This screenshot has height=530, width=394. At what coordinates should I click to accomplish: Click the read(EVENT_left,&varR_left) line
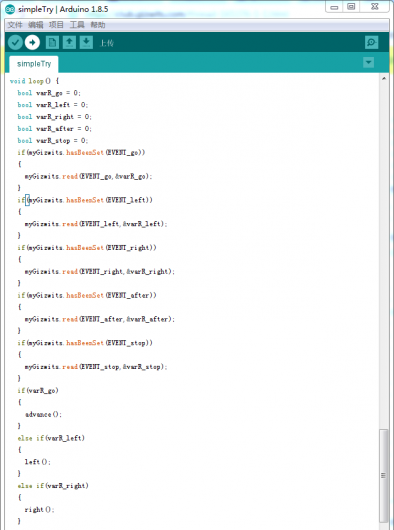click(96, 224)
